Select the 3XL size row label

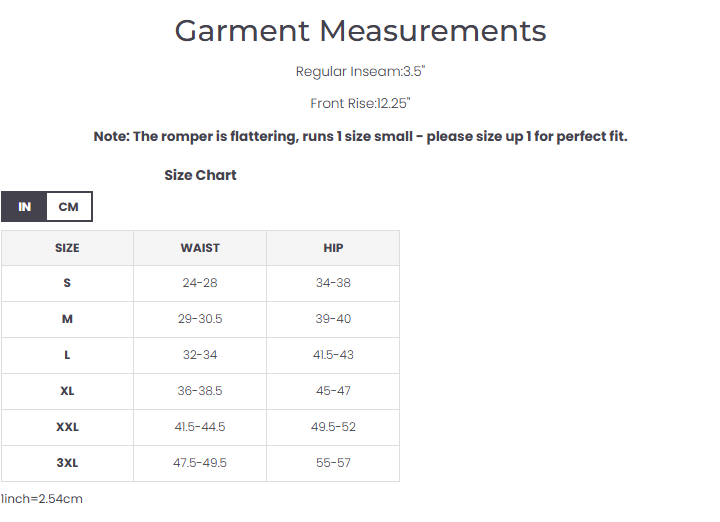pos(67,463)
